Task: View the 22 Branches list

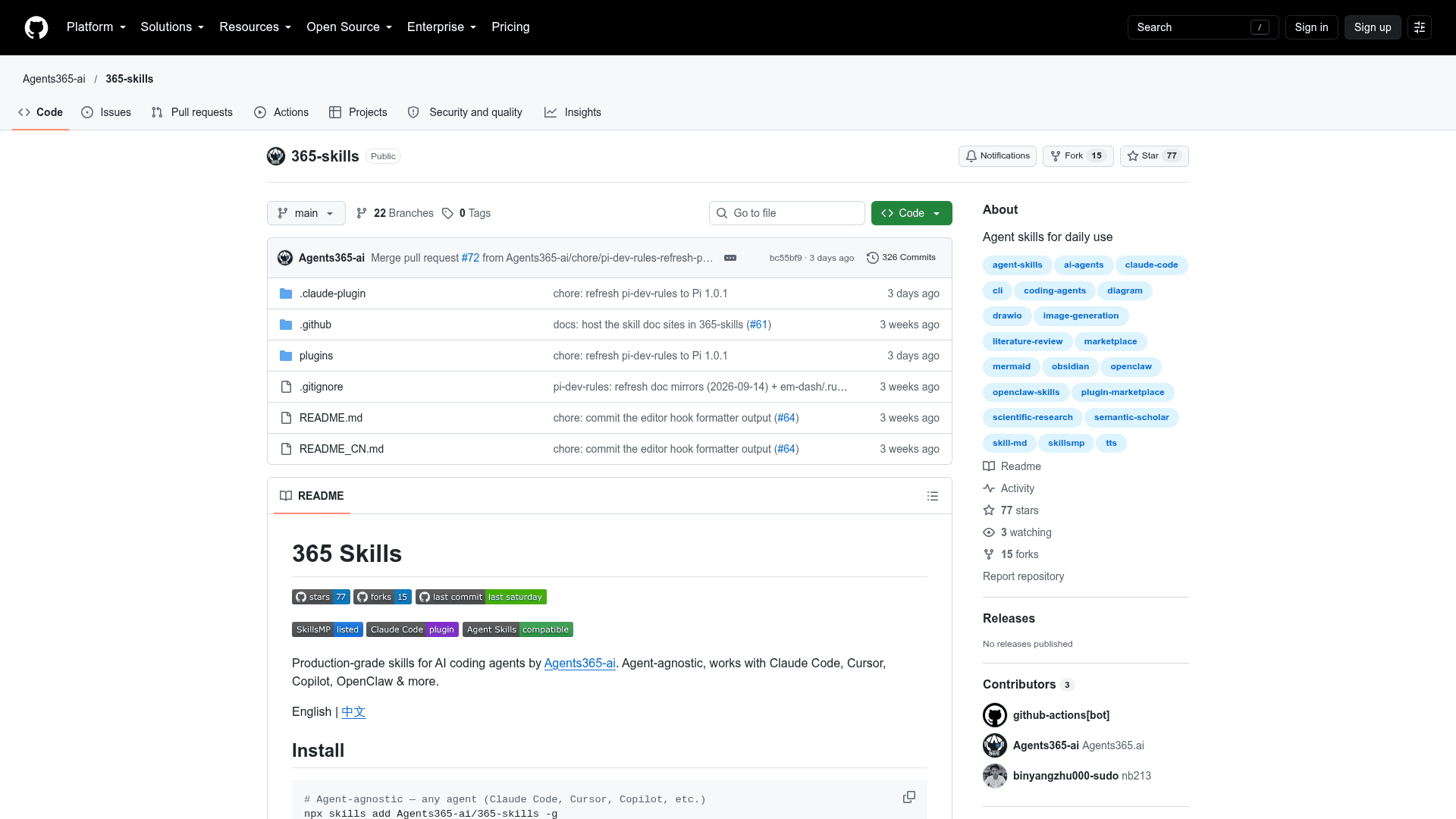Action: point(395,213)
